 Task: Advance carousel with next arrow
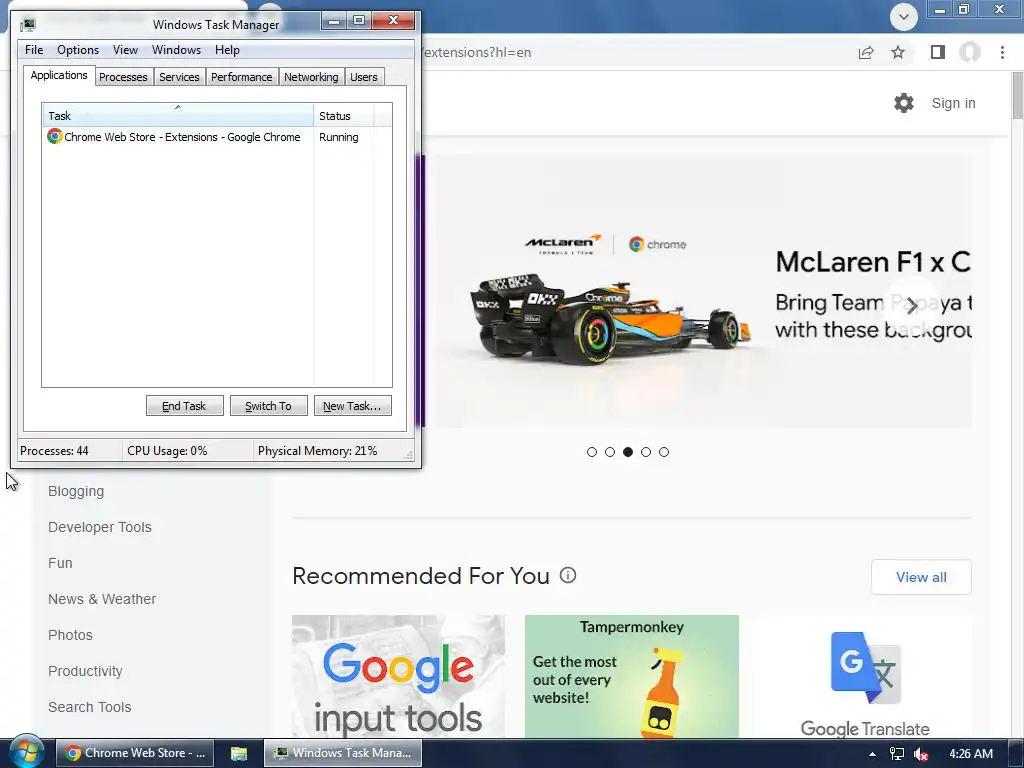coord(912,306)
